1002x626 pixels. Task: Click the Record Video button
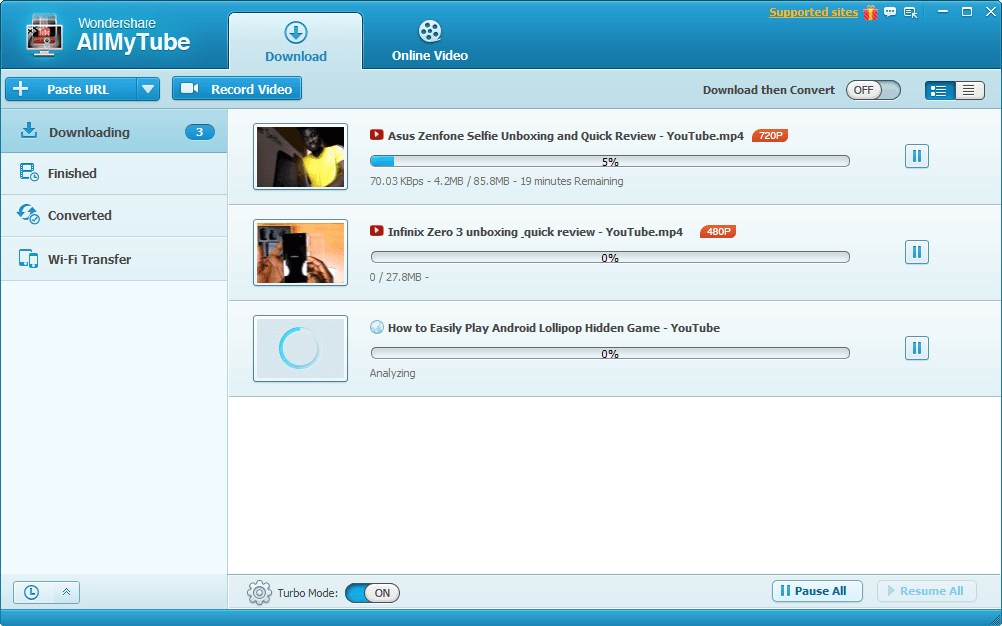click(236, 89)
